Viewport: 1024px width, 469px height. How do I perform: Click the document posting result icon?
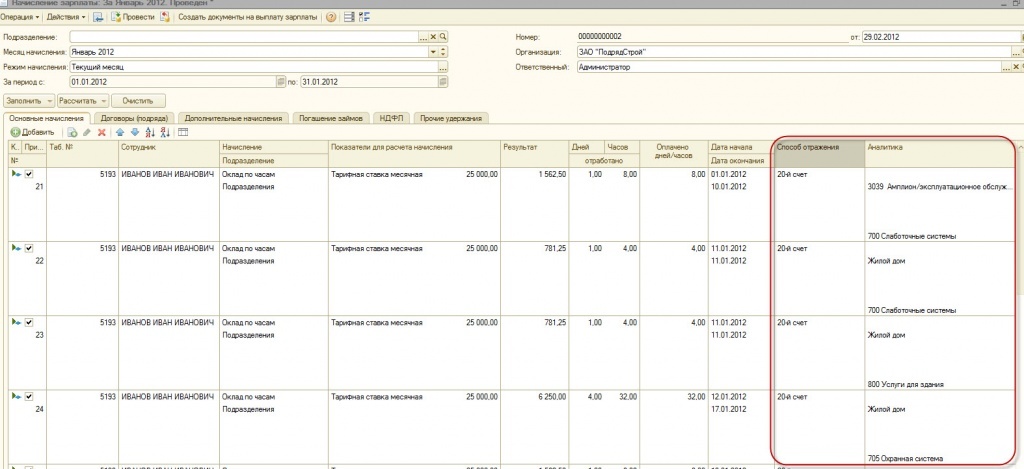tap(165, 17)
